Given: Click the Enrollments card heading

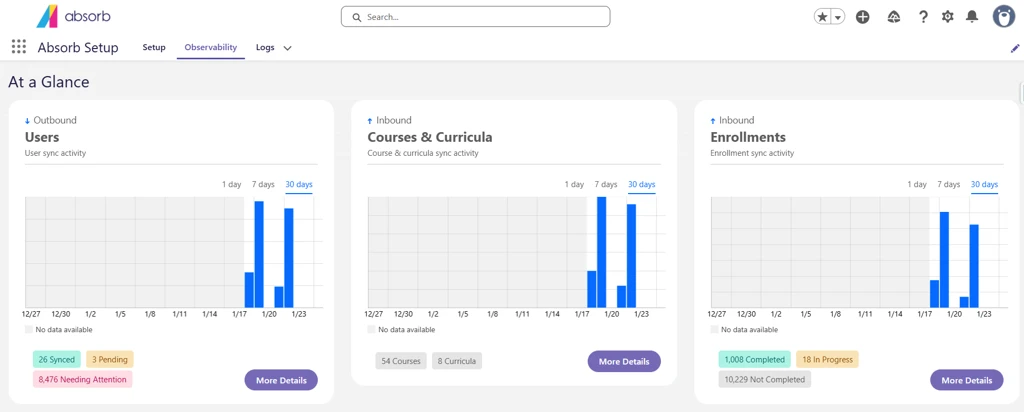Looking at the screenshot, I should click(748, 137).
